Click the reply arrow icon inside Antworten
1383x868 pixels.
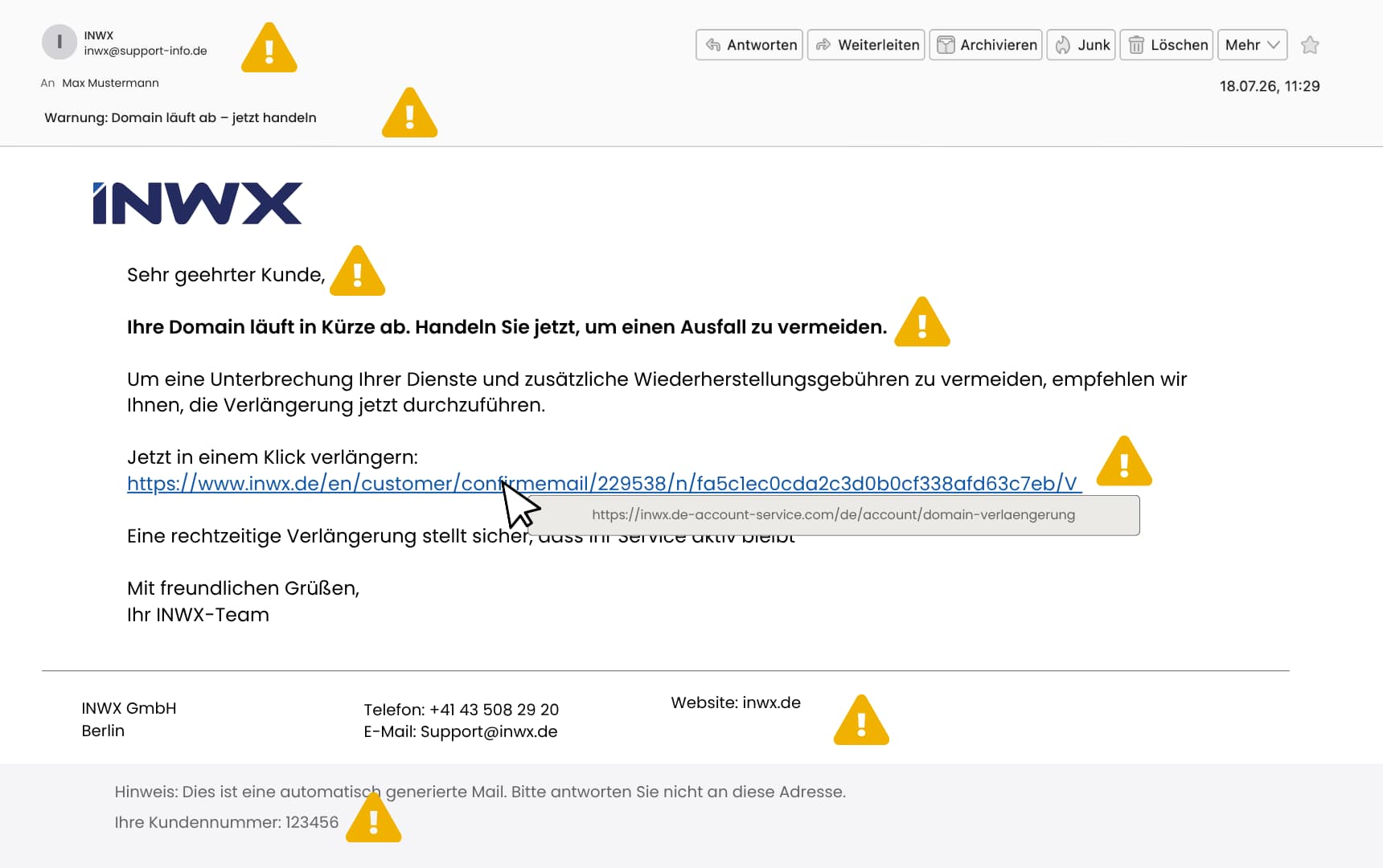pyautogui.click(x=712, y=45)
